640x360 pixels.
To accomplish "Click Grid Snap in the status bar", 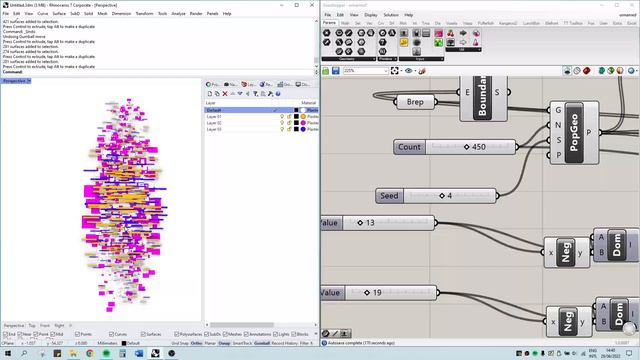I will (x=180, y=343).
